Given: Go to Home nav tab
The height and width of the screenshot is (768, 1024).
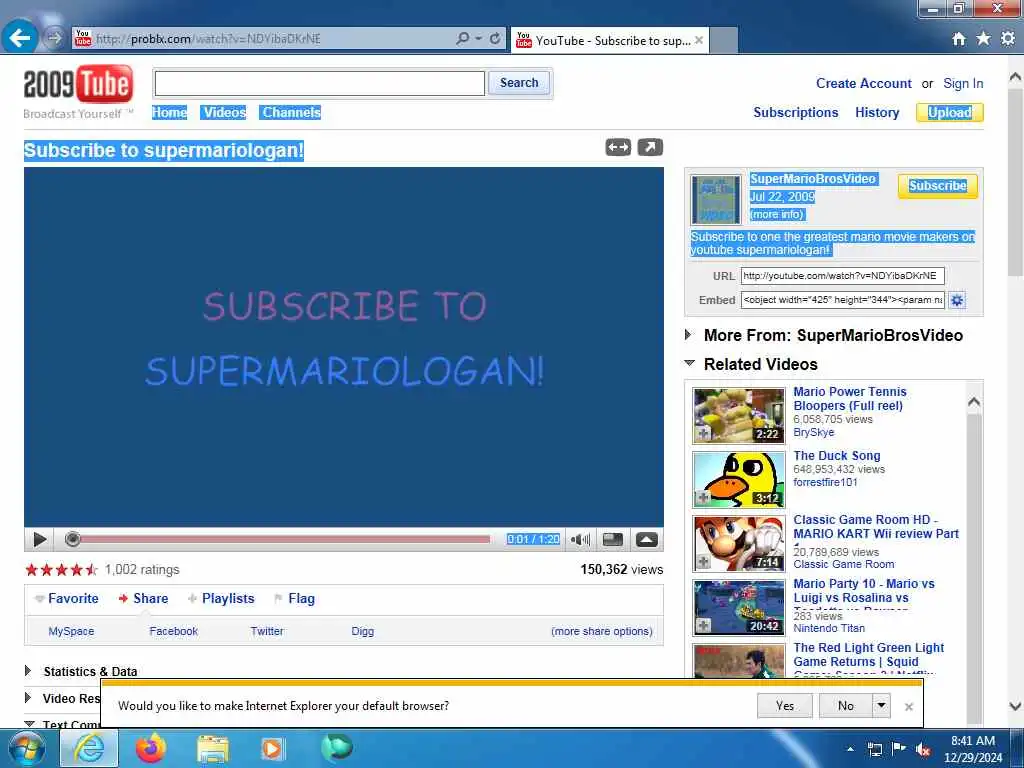Looking at the screenshot, I should [169, 112].
